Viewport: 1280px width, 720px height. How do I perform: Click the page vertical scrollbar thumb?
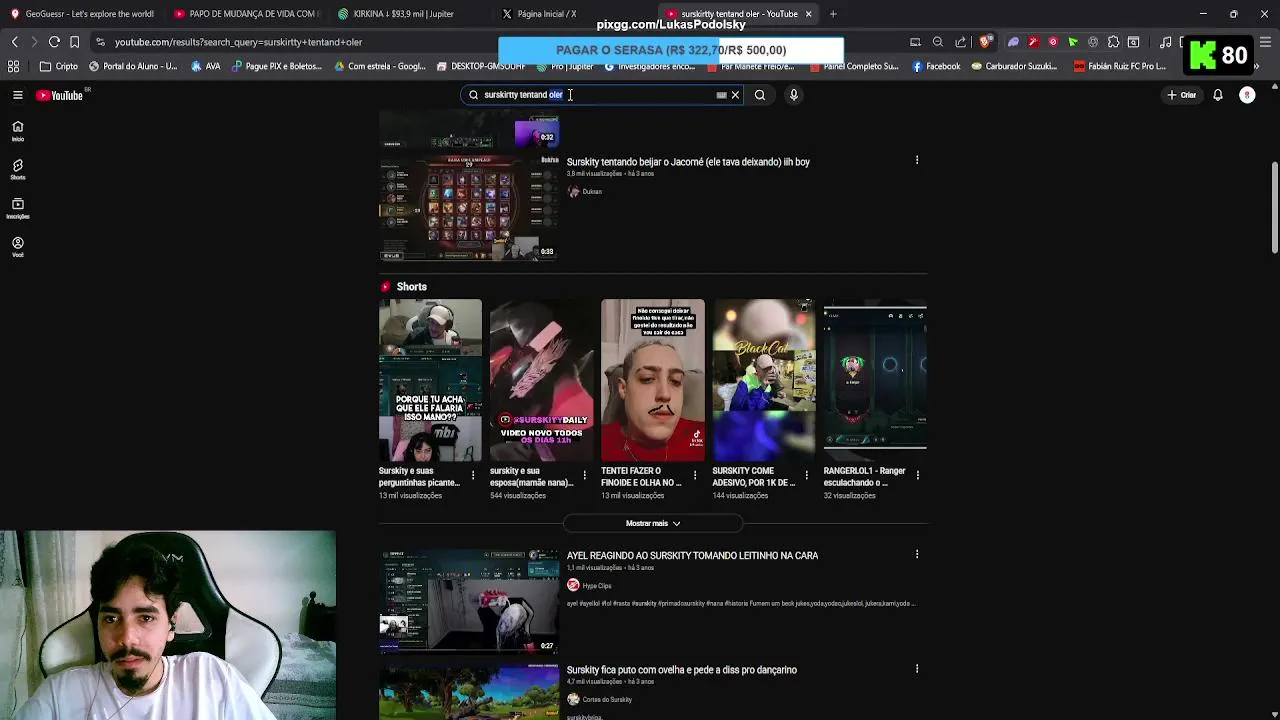pos(1274,208)
